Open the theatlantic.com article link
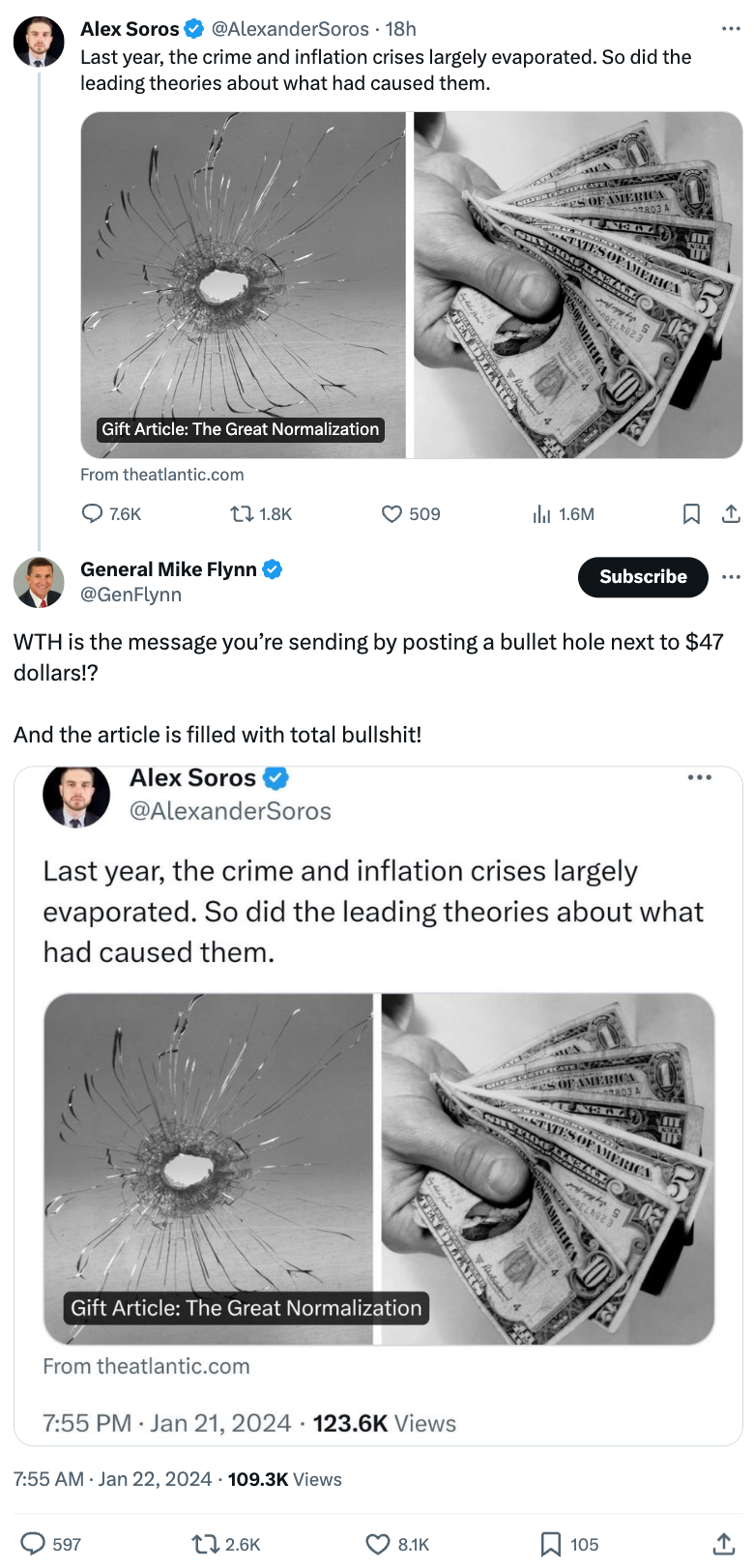Viewport: 754px width, 1568px height. (161, 474)
